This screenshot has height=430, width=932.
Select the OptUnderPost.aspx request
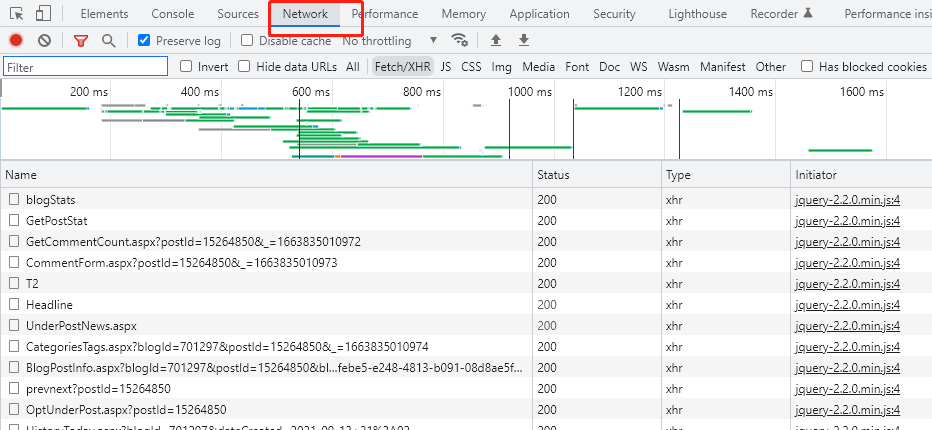pos(126,410)
